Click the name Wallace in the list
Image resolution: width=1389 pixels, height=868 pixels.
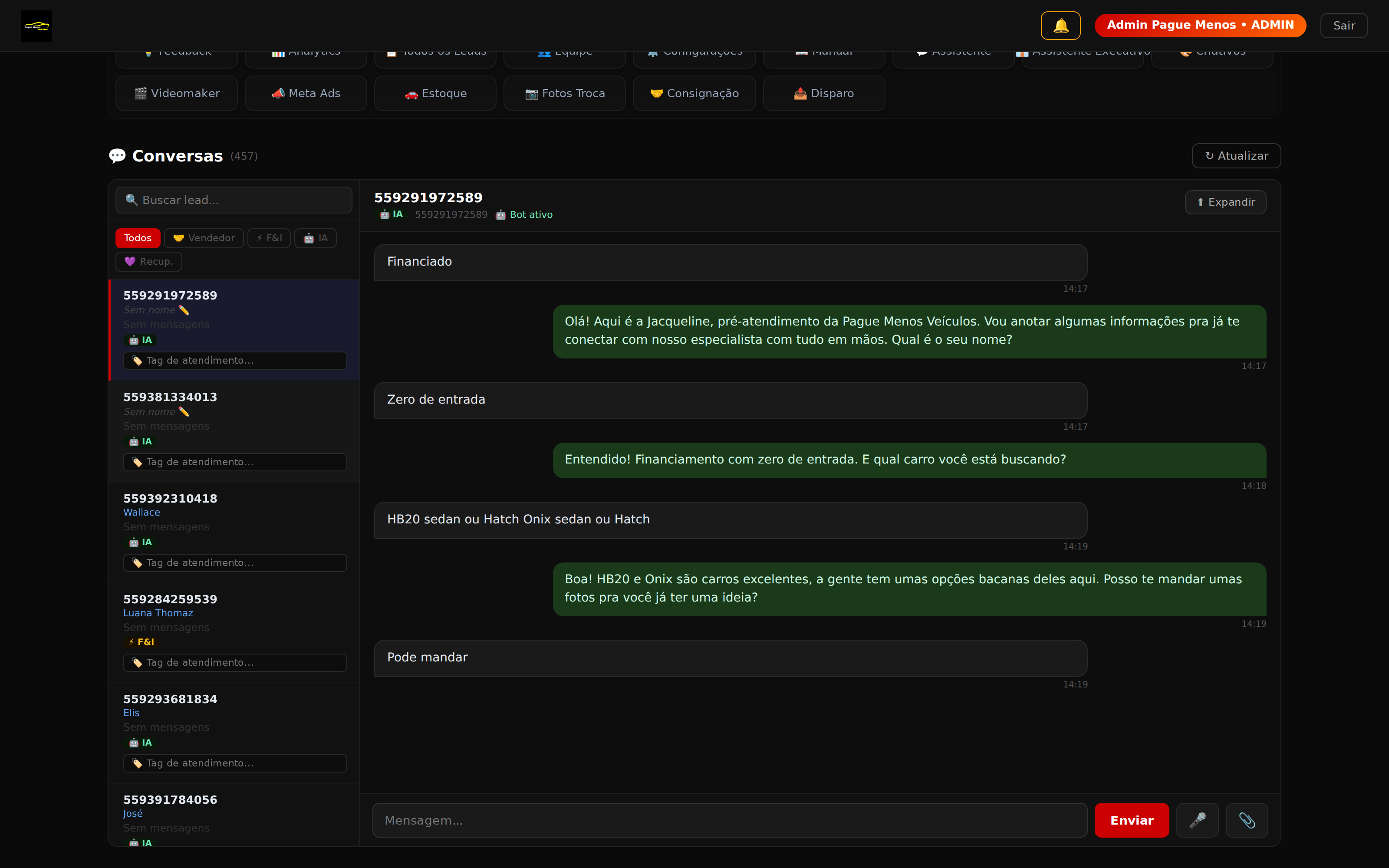142,512
